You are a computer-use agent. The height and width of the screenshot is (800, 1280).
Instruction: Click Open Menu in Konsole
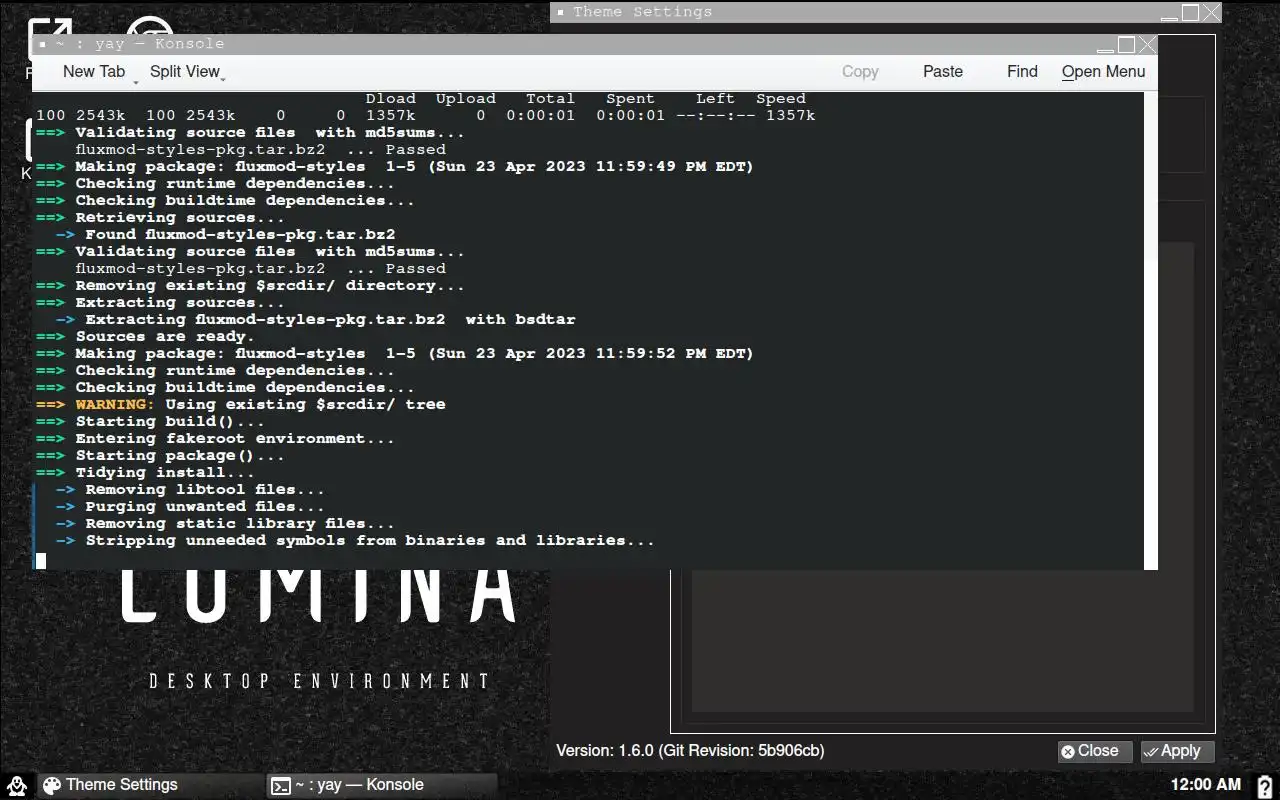click(1103, 72)
